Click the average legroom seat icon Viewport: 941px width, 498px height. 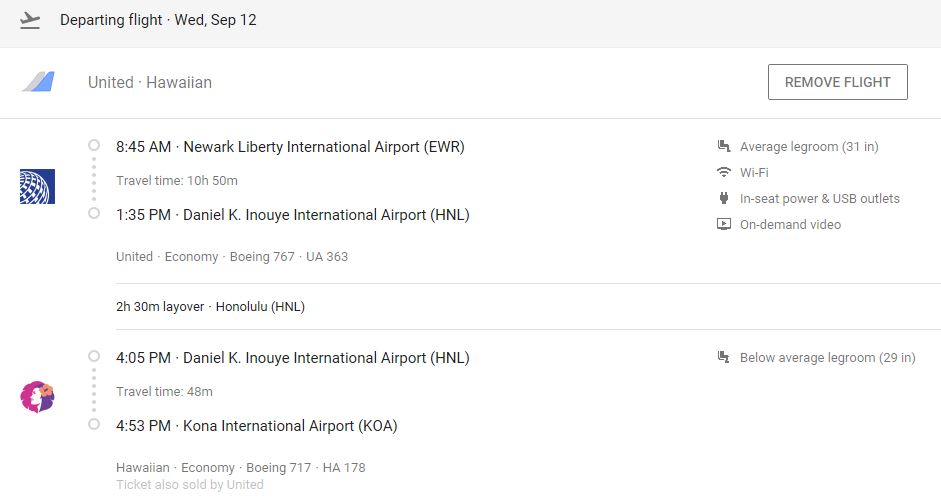(724, 147)
